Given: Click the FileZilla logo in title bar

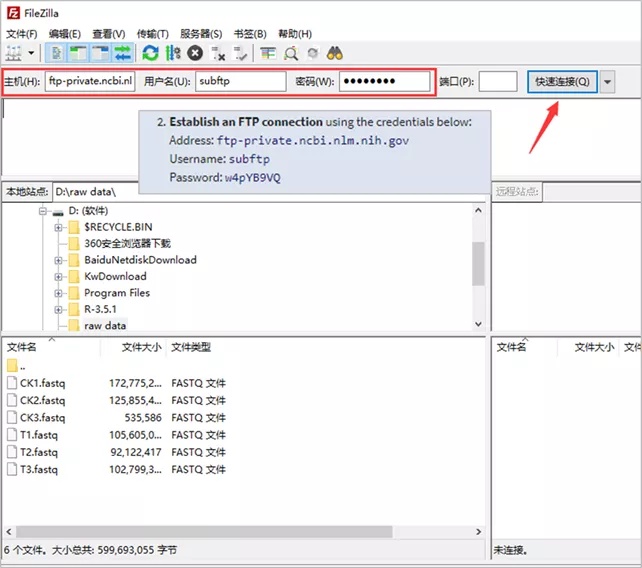Looking at the screenshot, I should point(14,13).
